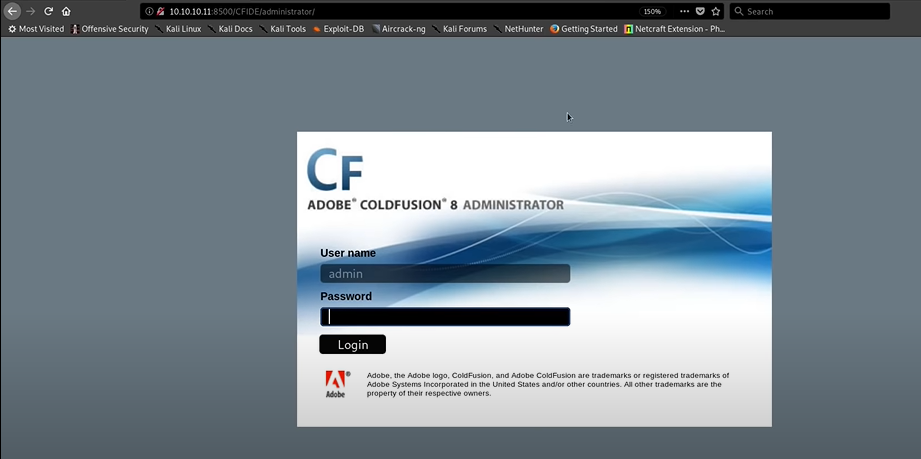
Task: Open the Kali Tools bookmark
Action: coord(283,28)
